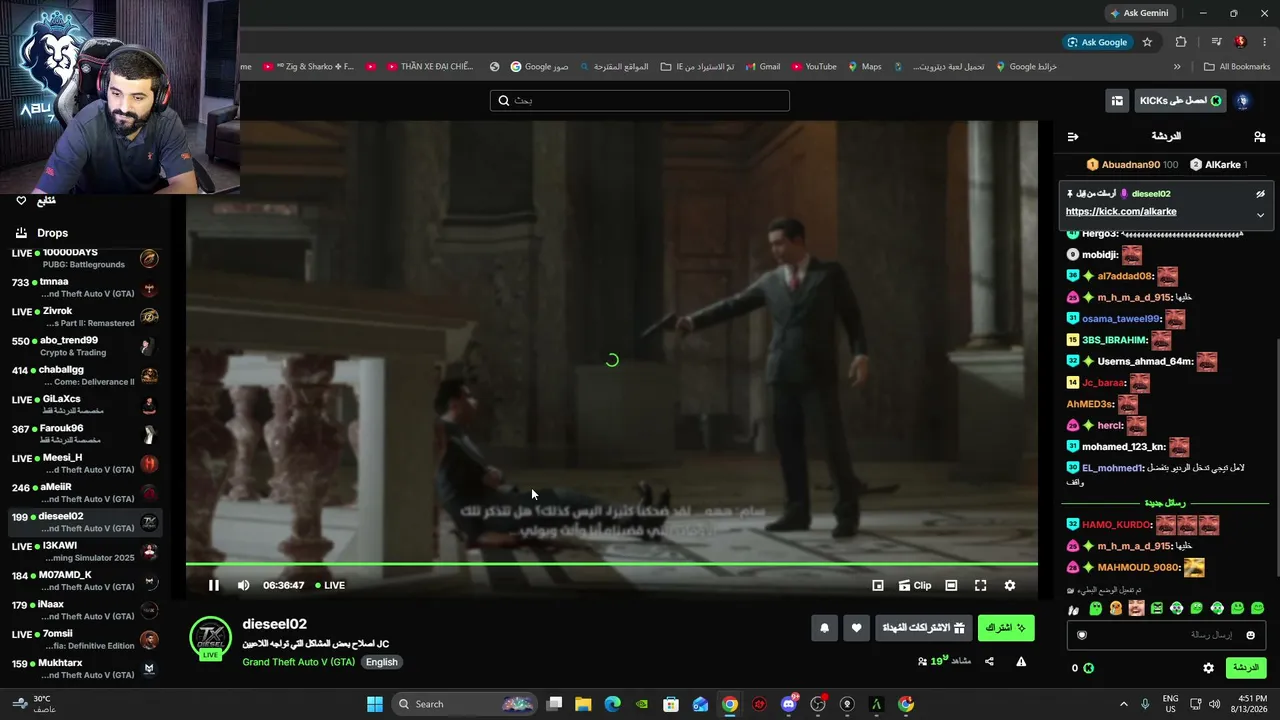The image size is (1280, 720).
Task: Open Windows Start menu
Action: [375, 704]
